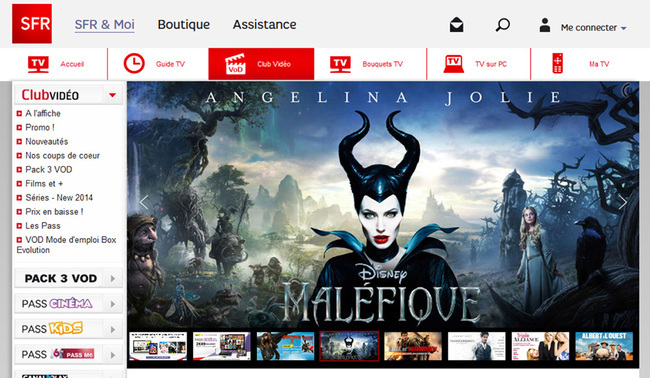Select the Albert à l'Ouest thumbnail

tap(604, 346)
